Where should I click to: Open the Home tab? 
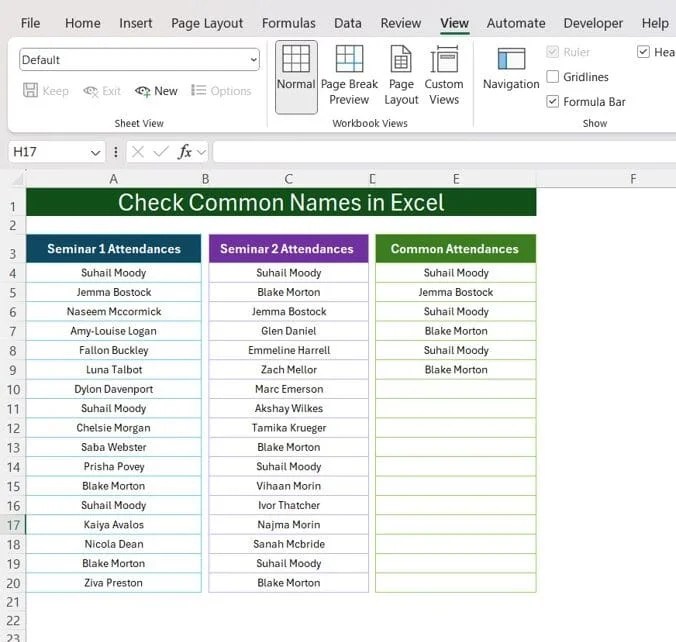(x=83, y=23)
